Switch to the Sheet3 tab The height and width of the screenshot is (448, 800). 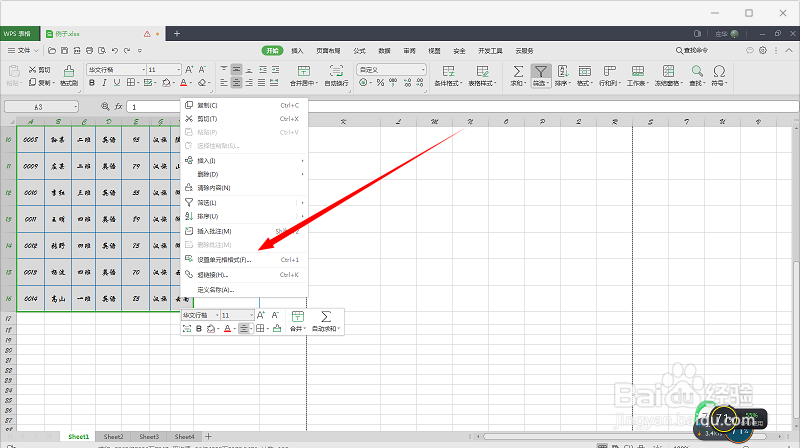coord(149,437)
